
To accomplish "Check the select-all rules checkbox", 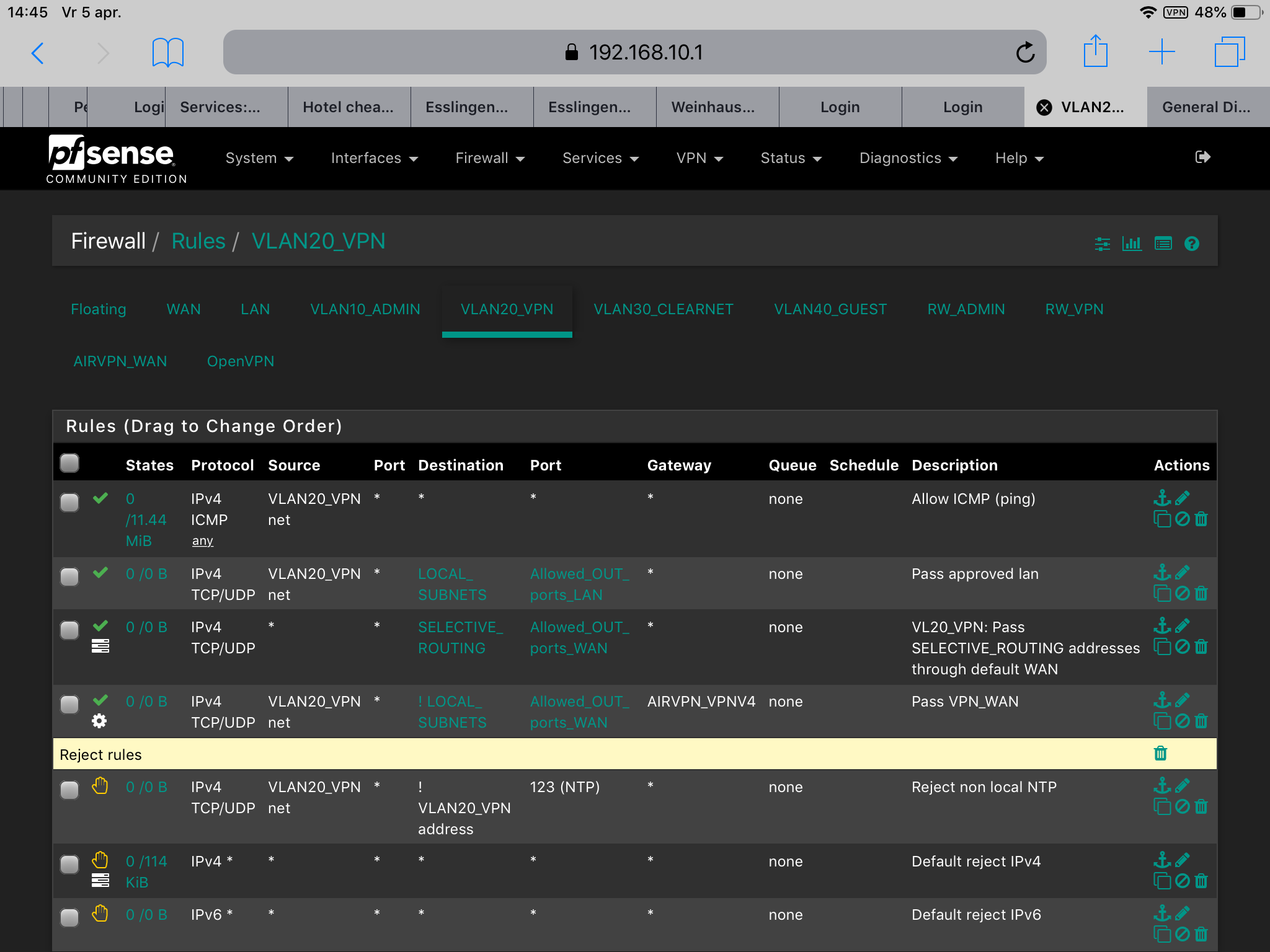I will (69, 463).
